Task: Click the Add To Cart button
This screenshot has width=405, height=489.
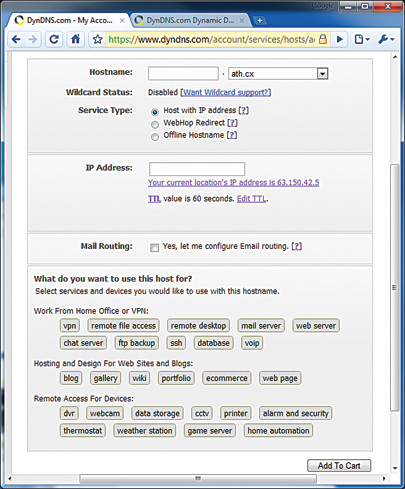Action: tap(339, 466)
